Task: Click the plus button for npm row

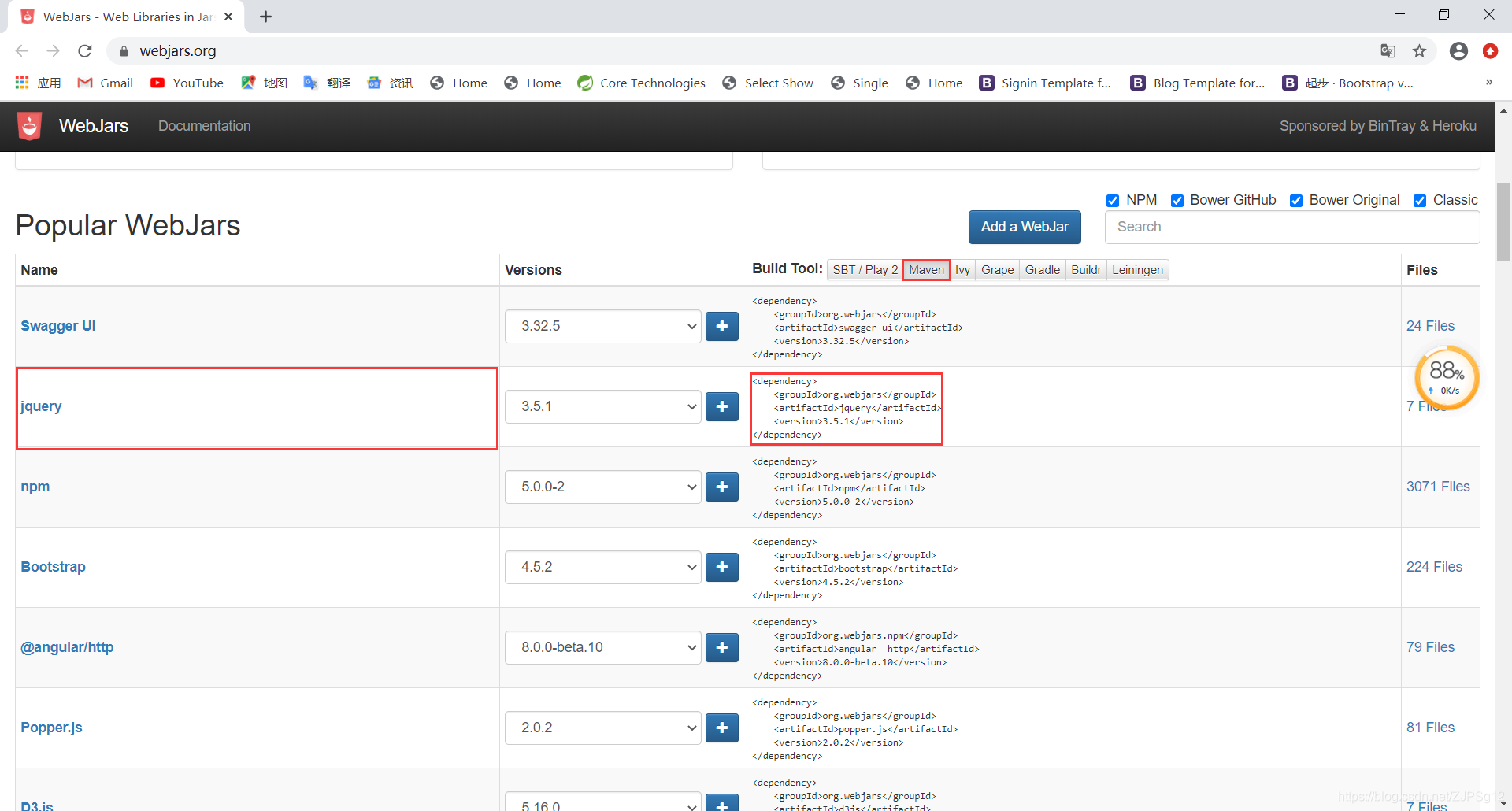Action: (x=721, y=487)
